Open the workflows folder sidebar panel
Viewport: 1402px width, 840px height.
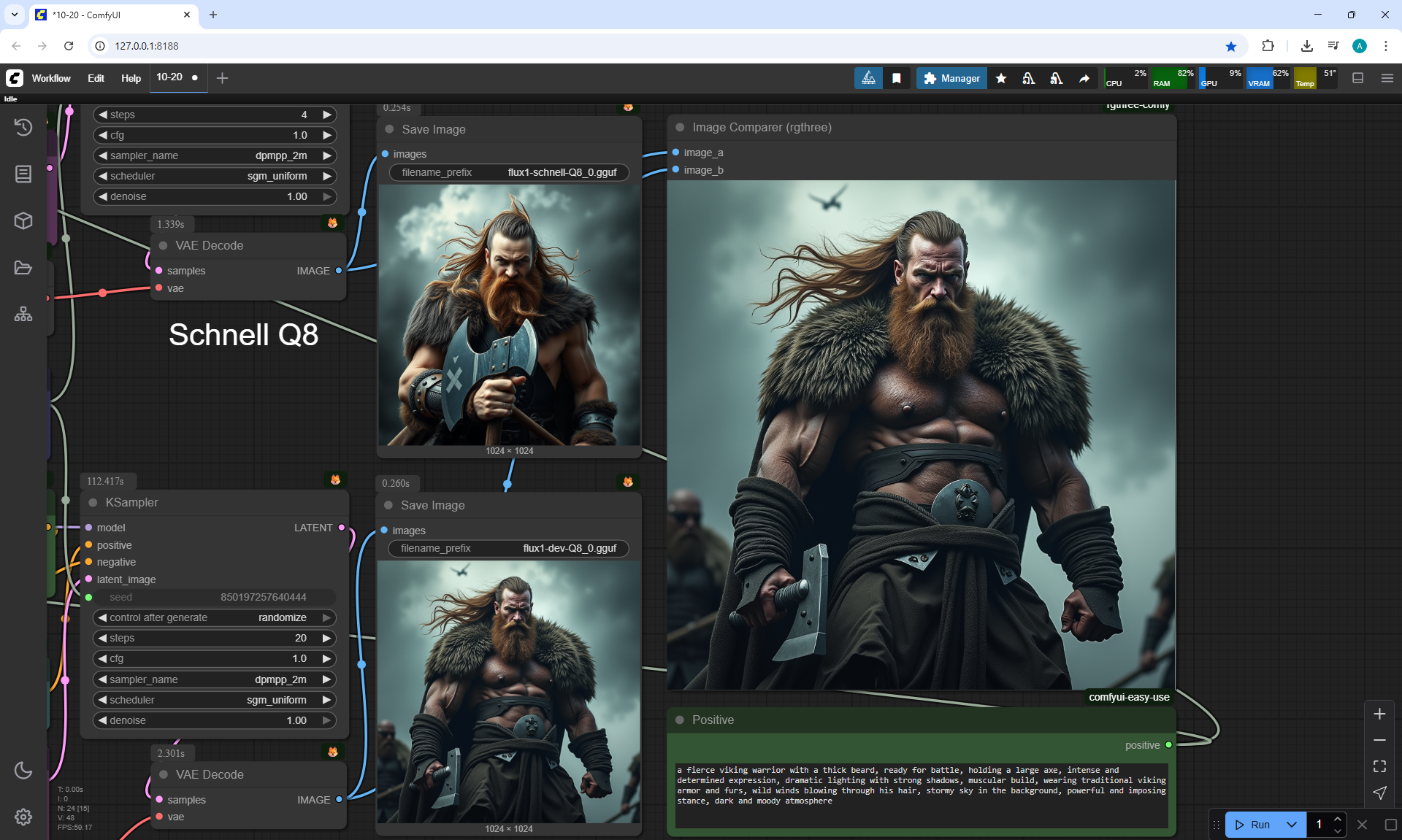(x=23, y=268)
